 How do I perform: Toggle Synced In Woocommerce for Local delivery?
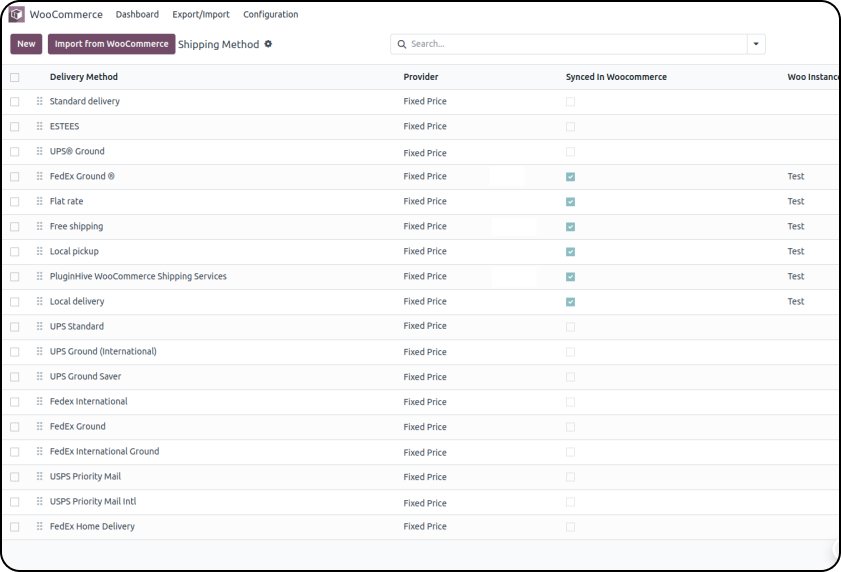570,302
